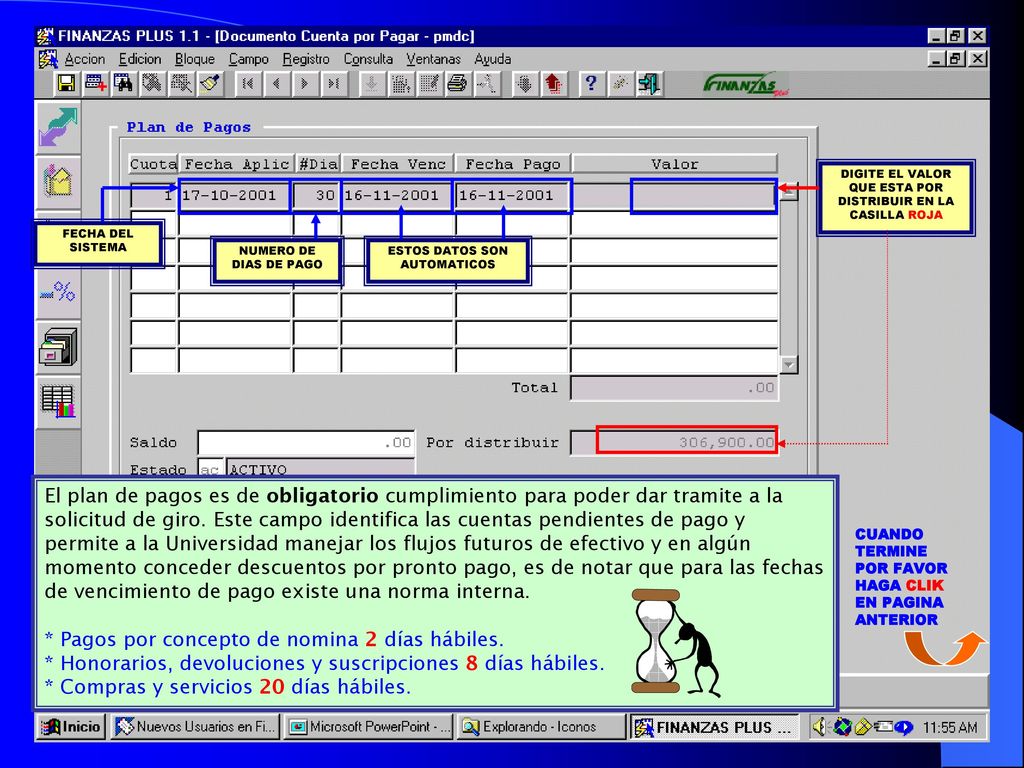This screenshot has width=1024, height=768.
Task: Click the Estado field showing ACTIVO
Action: 319,469
